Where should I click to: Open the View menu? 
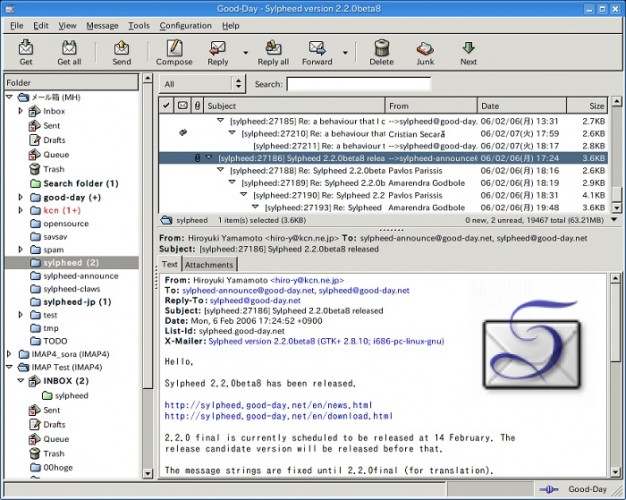(67, 26)
